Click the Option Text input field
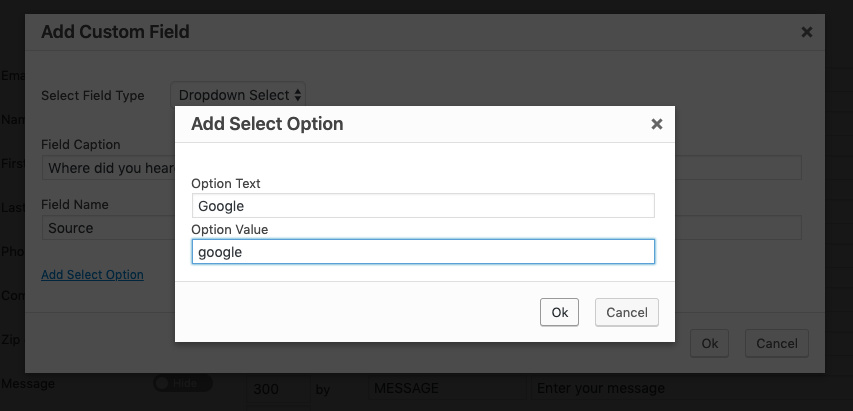The height and width of the screenshot is (411, 853). tap(423, 206)
